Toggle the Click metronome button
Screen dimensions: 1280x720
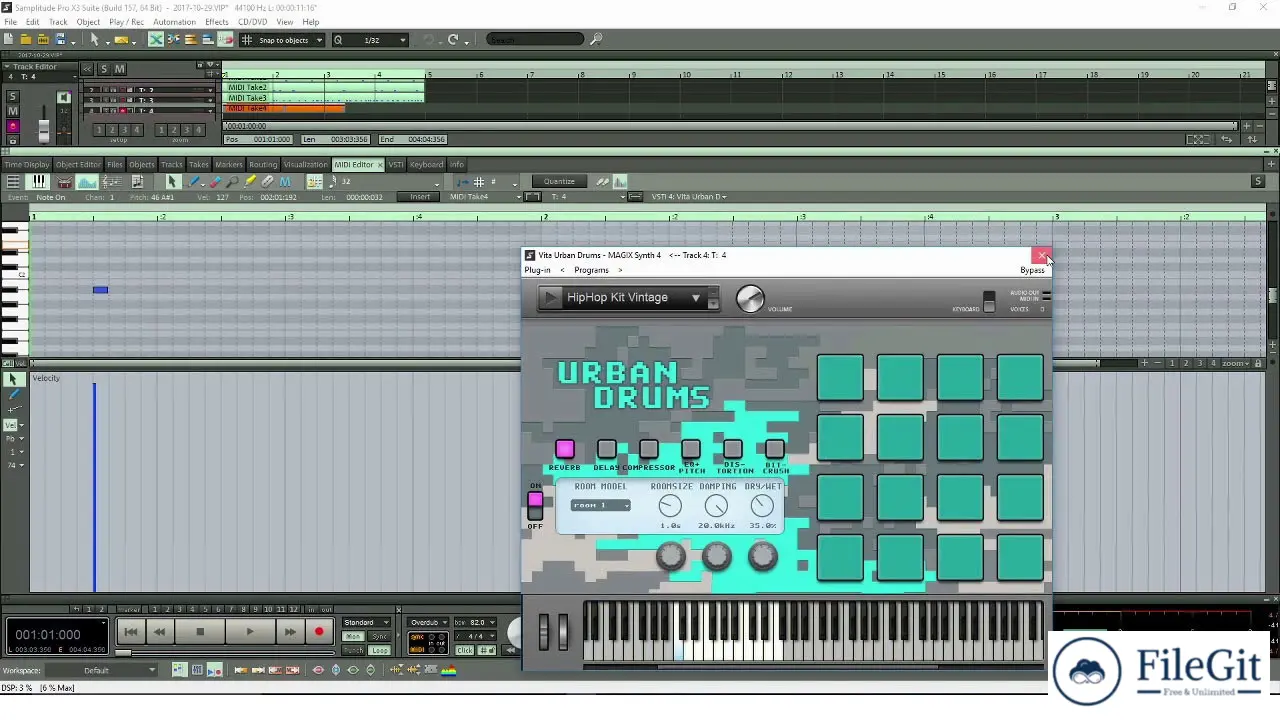tap(465, 650)
